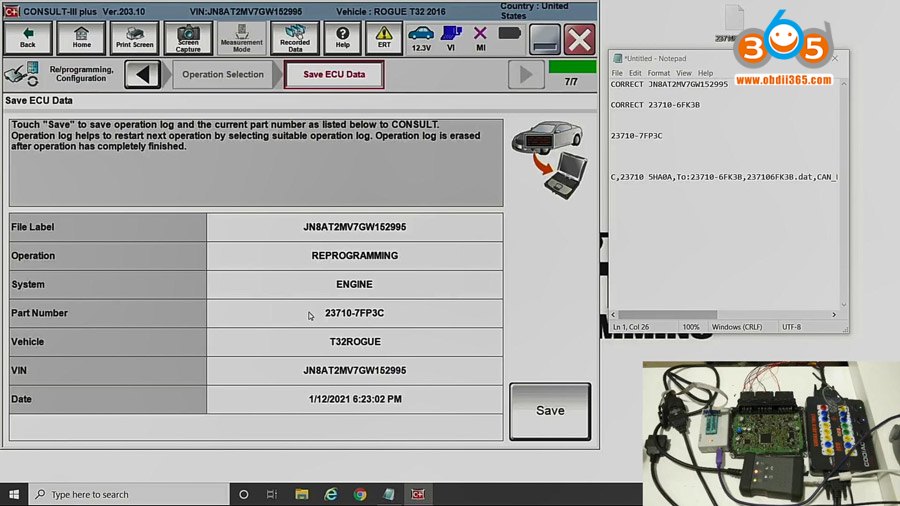900x506 pixels.
Task: Select the Operation Selection step
Action: tap(223, 75)
